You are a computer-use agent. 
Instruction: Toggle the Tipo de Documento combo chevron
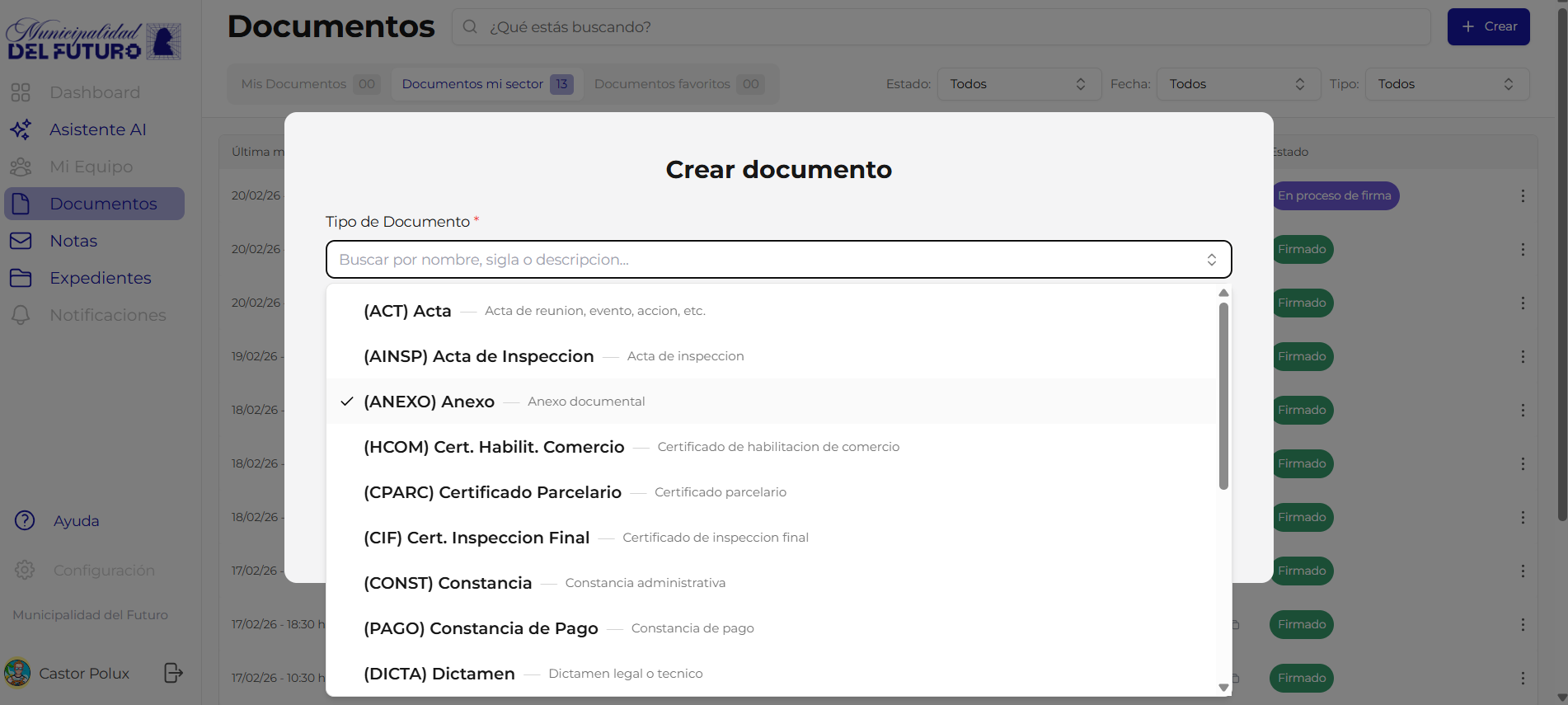tap(1211, 260)
